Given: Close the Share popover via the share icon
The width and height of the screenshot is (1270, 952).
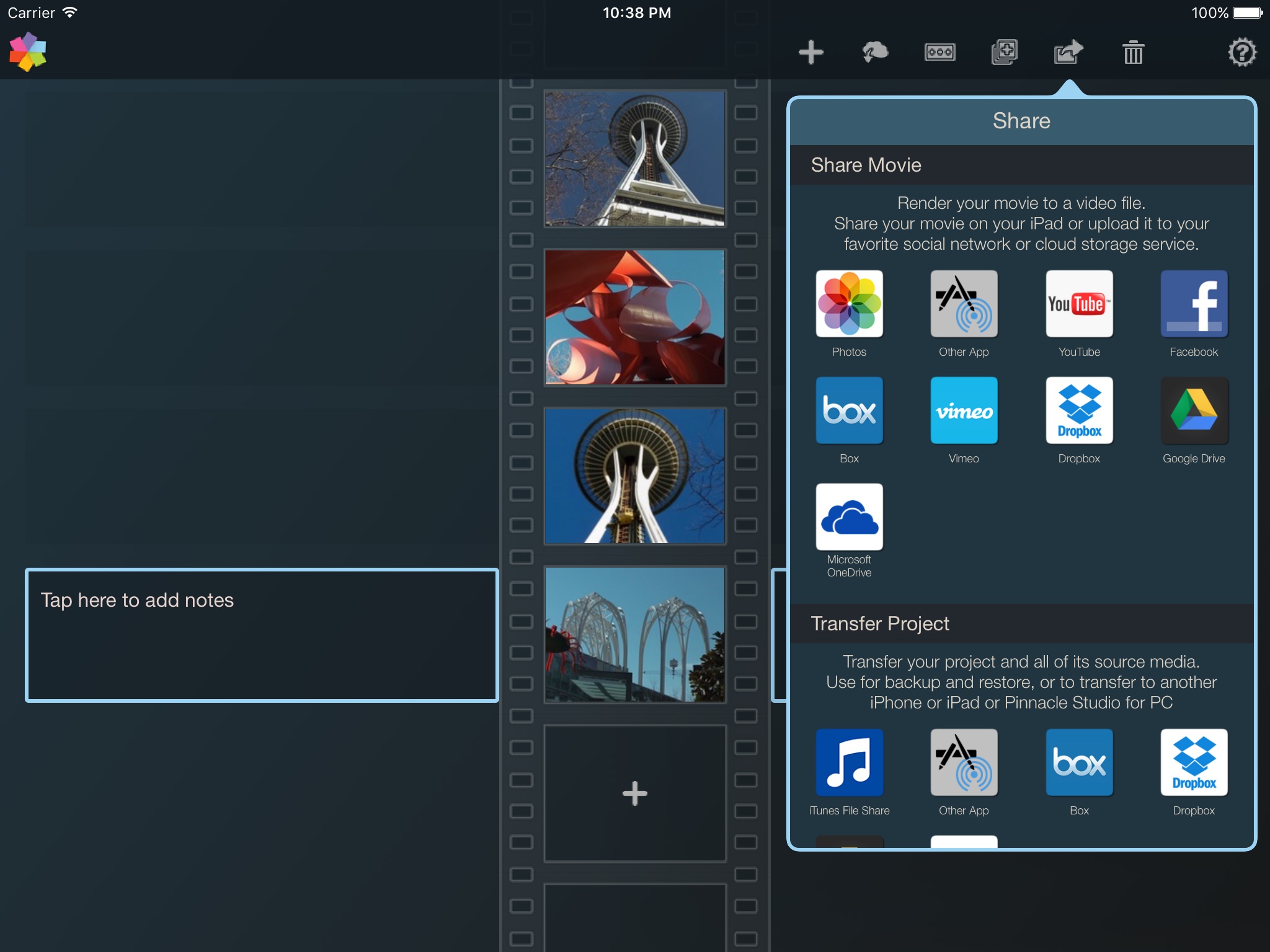Looking at the screenshot, I should coord(1068,52).
